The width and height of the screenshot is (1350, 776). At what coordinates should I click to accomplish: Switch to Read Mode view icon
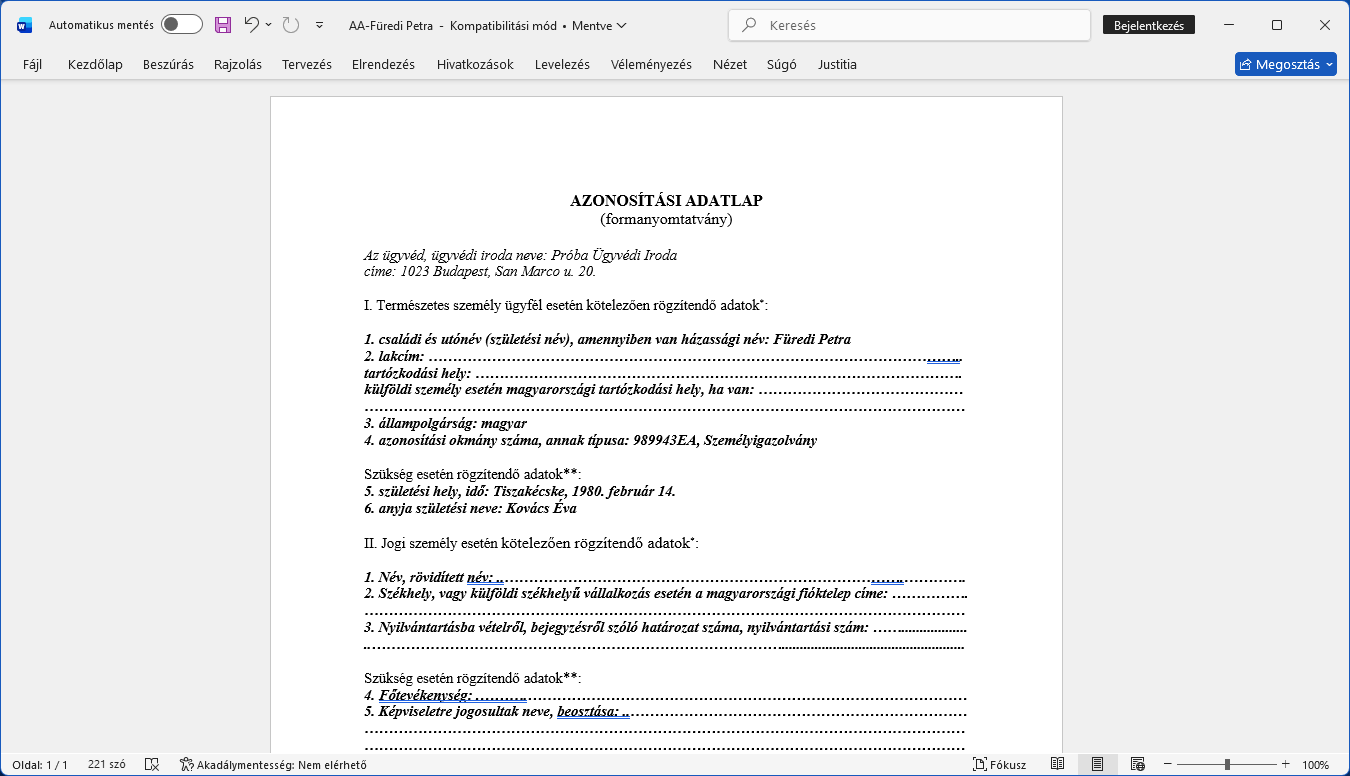coord(1057,765)
